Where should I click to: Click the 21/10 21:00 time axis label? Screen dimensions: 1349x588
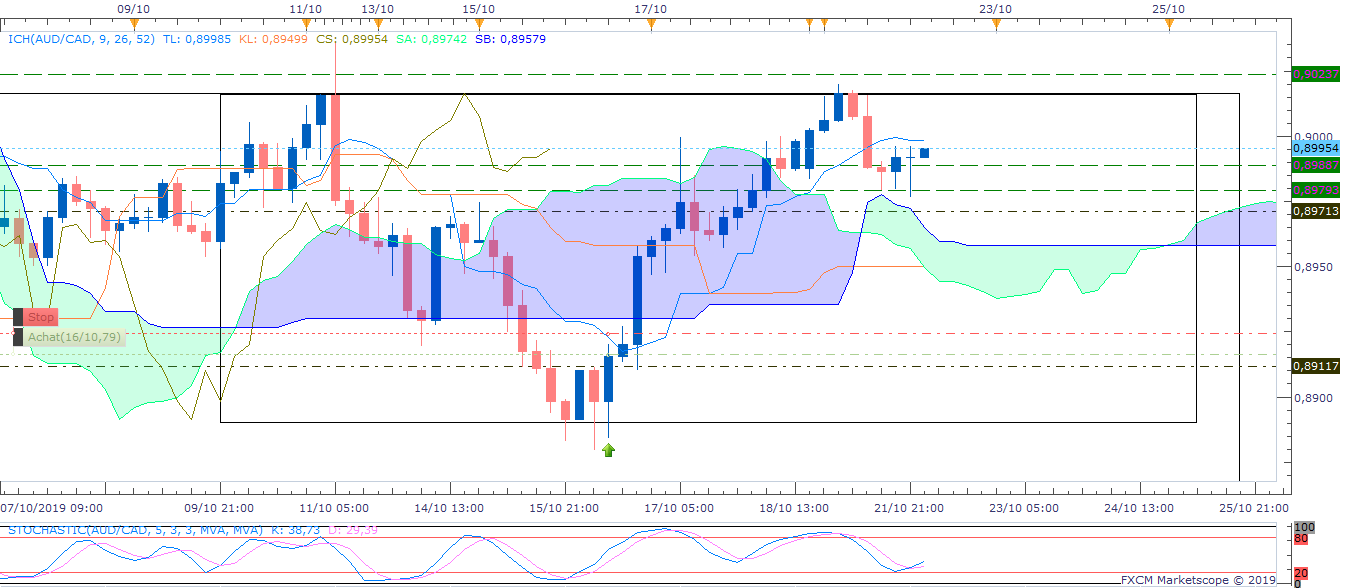point(909,507)
